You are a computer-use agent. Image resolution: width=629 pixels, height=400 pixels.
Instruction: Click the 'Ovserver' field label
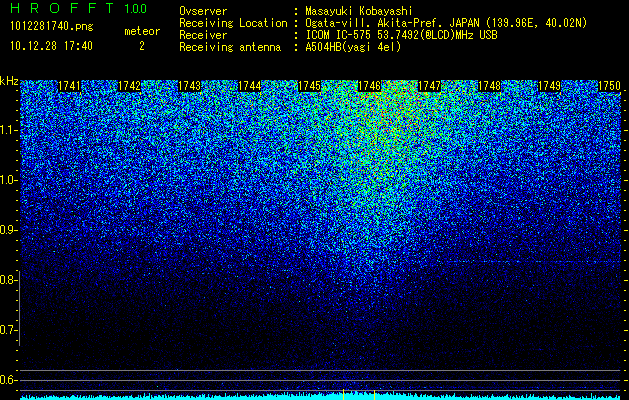pos(203,11)
